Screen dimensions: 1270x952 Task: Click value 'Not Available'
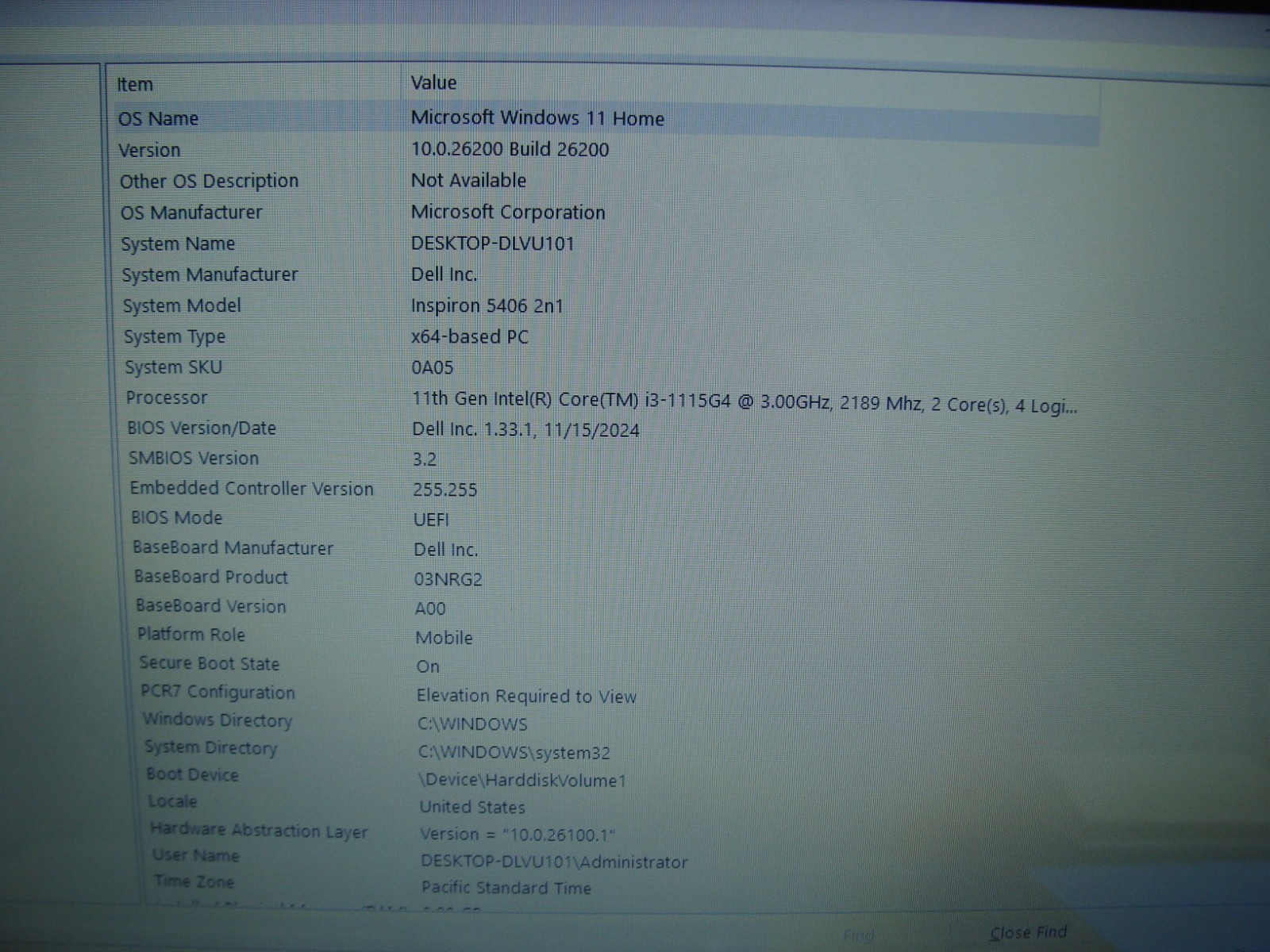click(x=468, y=180)
